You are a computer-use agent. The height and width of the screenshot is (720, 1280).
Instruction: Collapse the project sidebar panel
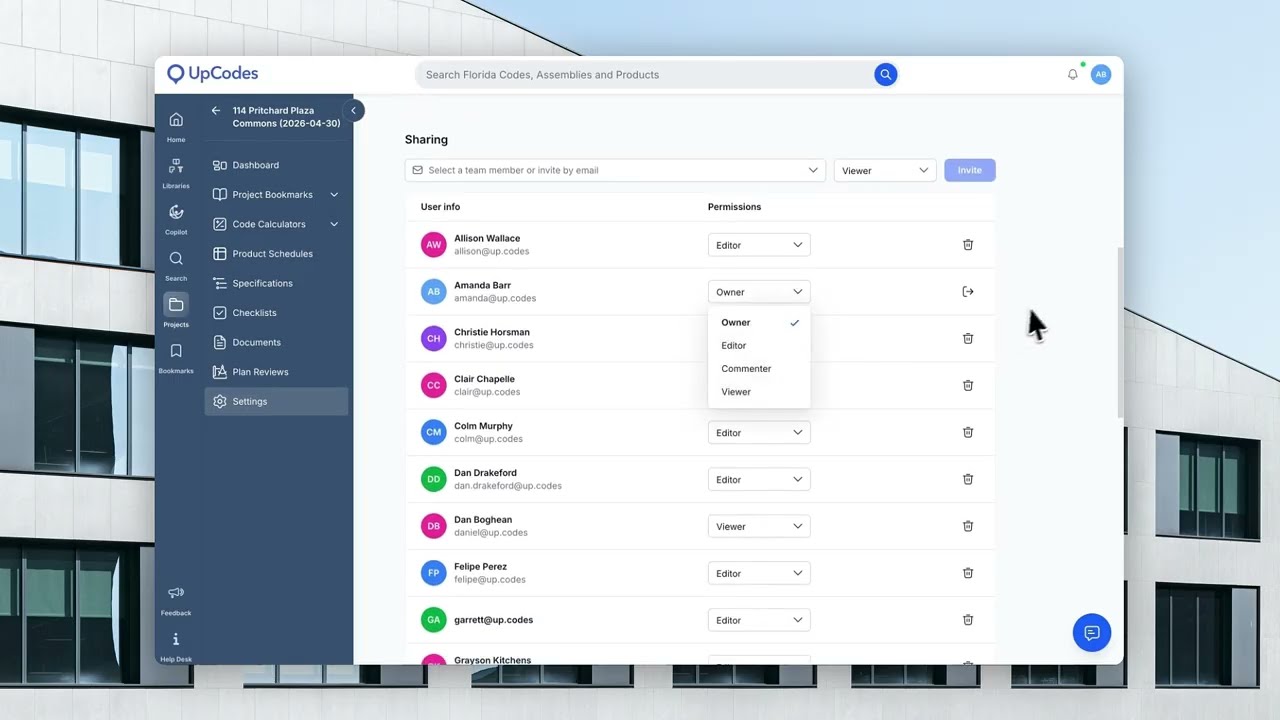tap(353, 111)
